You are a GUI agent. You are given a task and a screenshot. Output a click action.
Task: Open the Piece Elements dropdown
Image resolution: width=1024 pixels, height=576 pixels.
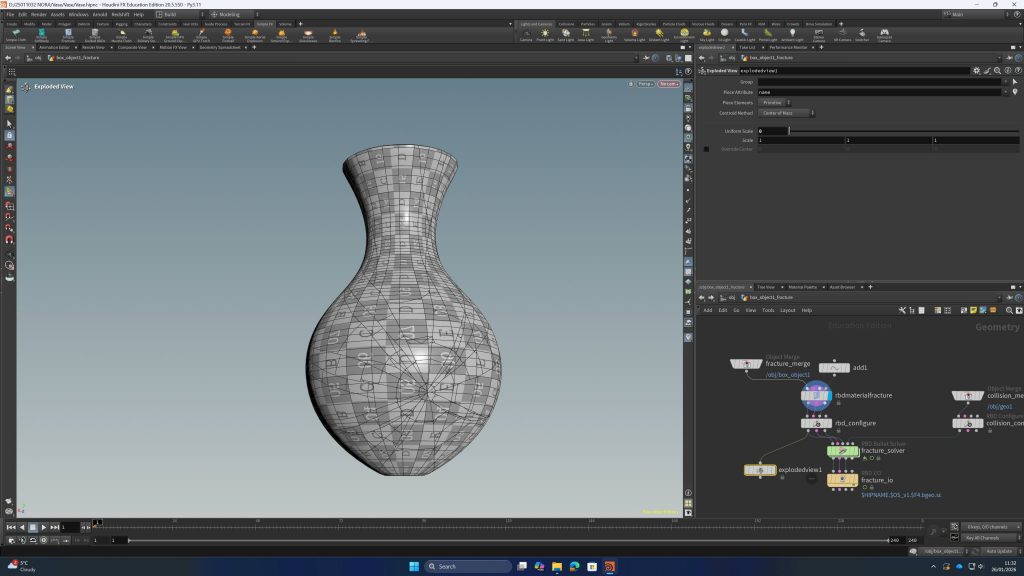point(775,102)
